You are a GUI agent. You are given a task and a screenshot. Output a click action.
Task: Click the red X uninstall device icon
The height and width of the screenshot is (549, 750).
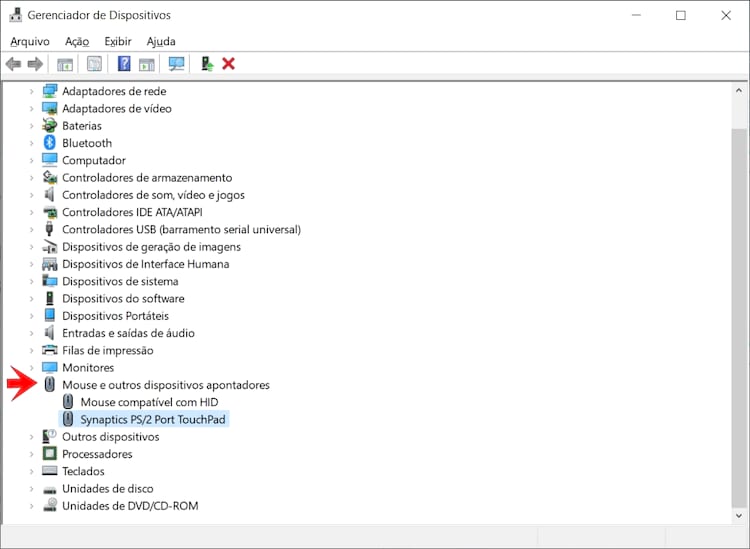tap(228, 64)
